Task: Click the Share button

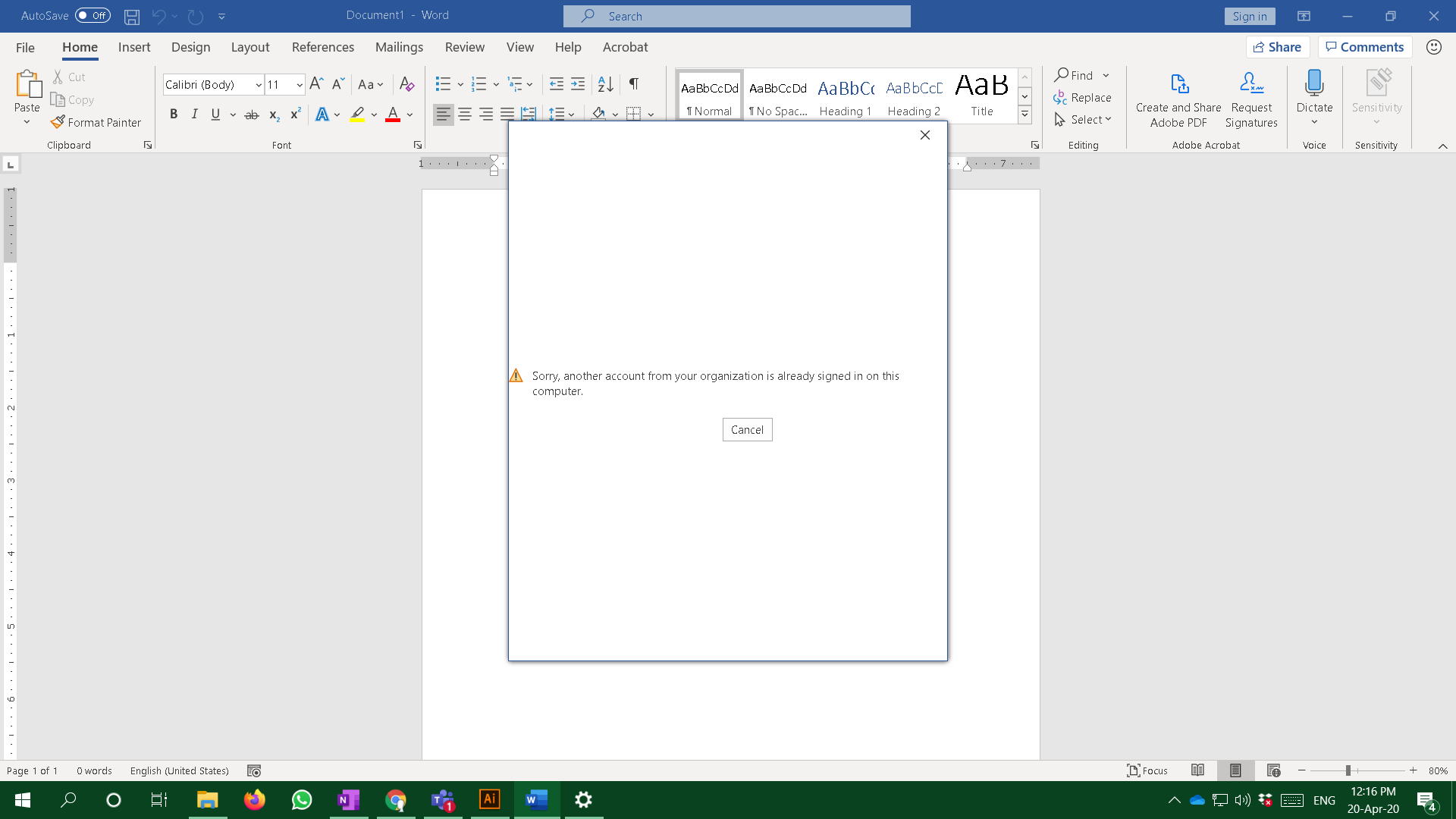Action: point(1277,47)
